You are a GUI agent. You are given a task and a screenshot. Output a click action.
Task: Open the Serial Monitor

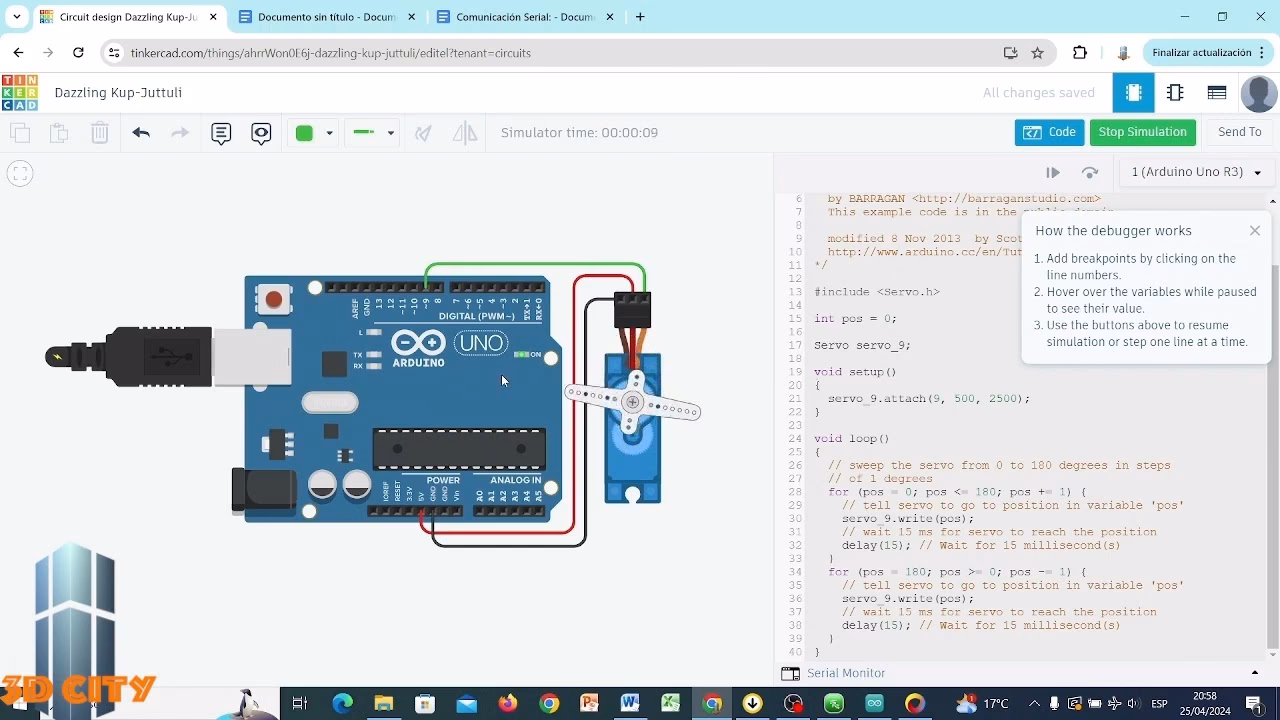pos(846,673)
